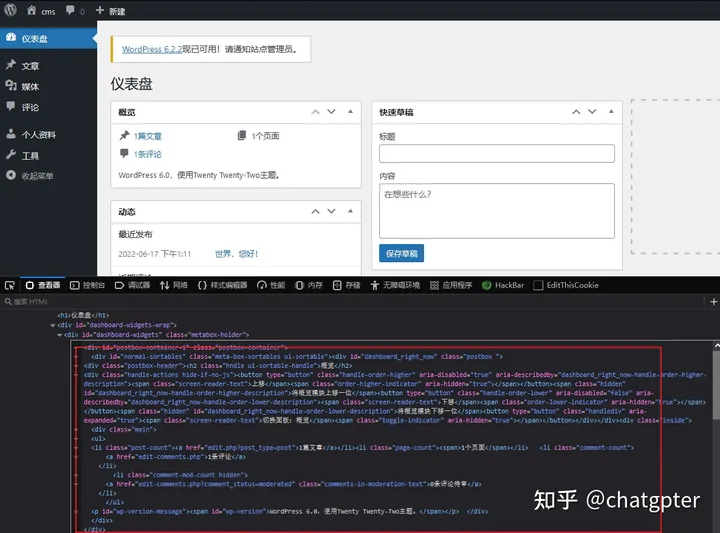This screenshot has width=720, height=533.
Task: Open 评论 comments menu item
Action: click(30, 107)
